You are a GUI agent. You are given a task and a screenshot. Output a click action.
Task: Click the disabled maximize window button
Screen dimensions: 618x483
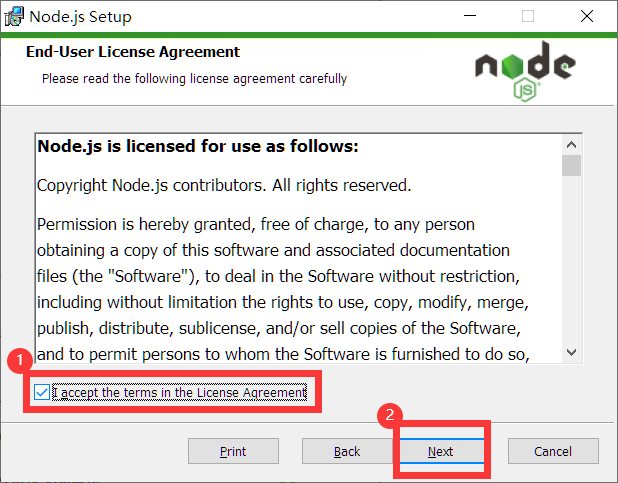coord(528,16)
